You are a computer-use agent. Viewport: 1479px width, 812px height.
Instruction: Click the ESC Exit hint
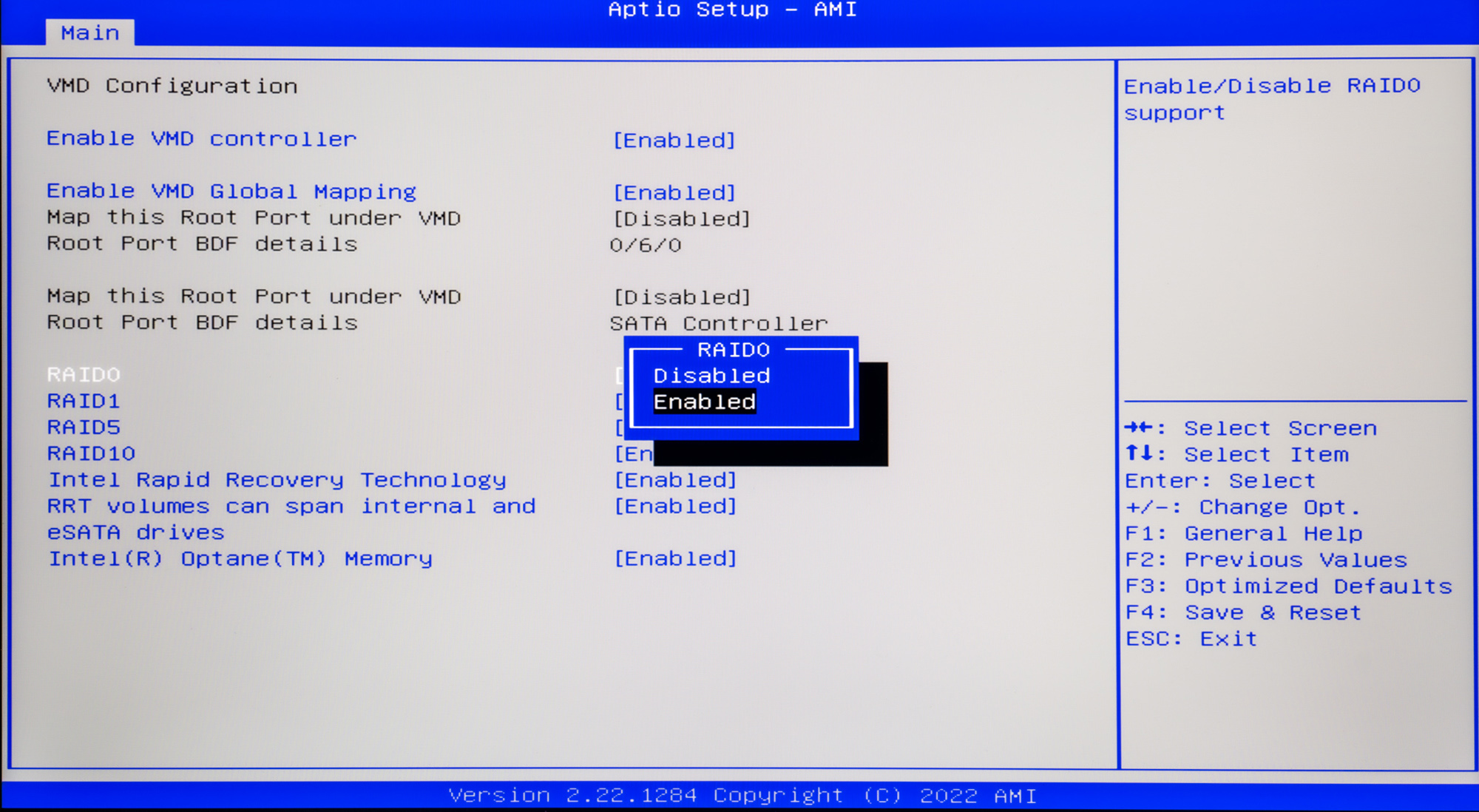1191,639
